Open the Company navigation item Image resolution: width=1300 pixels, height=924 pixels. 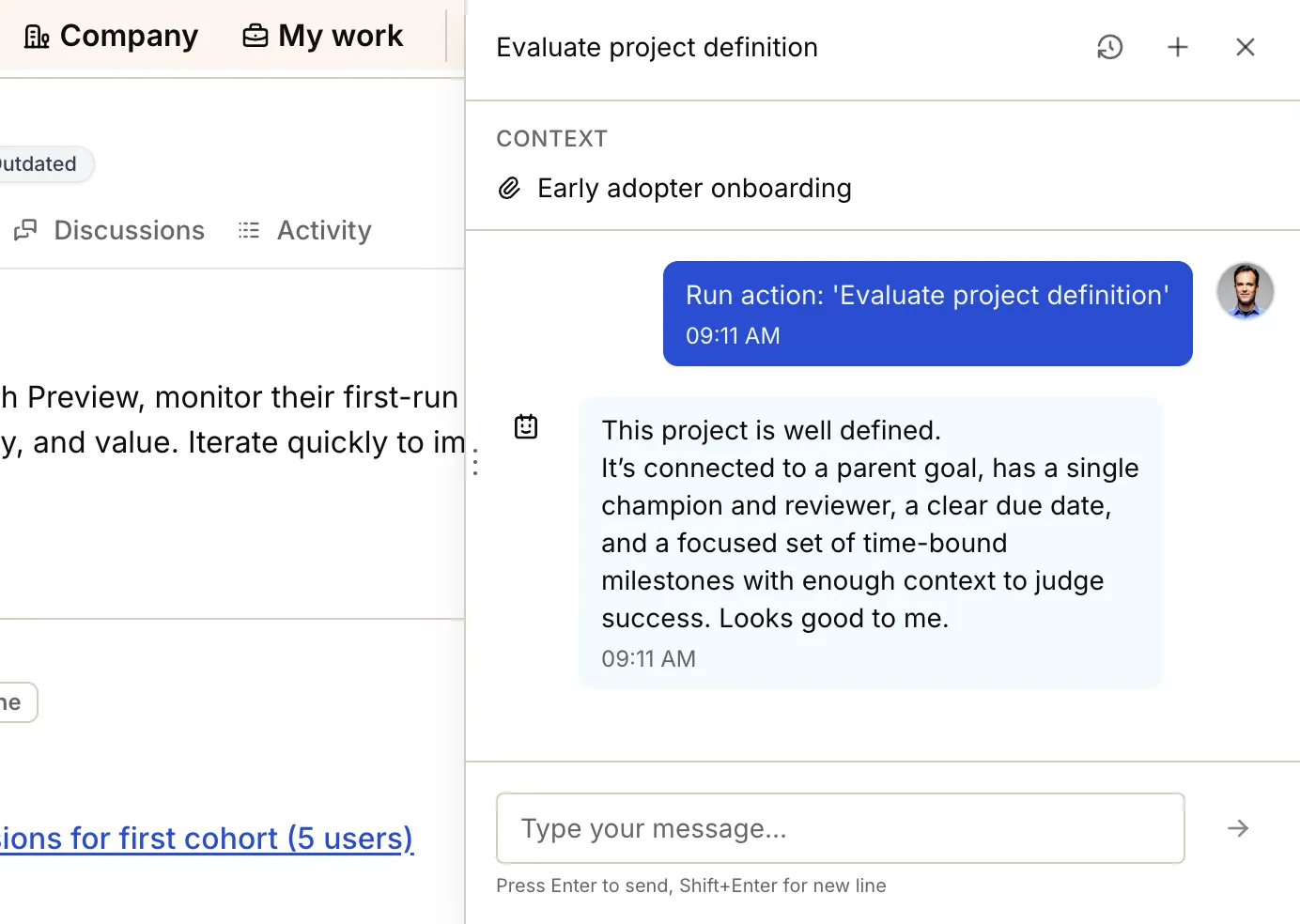[x=129, y=36]
